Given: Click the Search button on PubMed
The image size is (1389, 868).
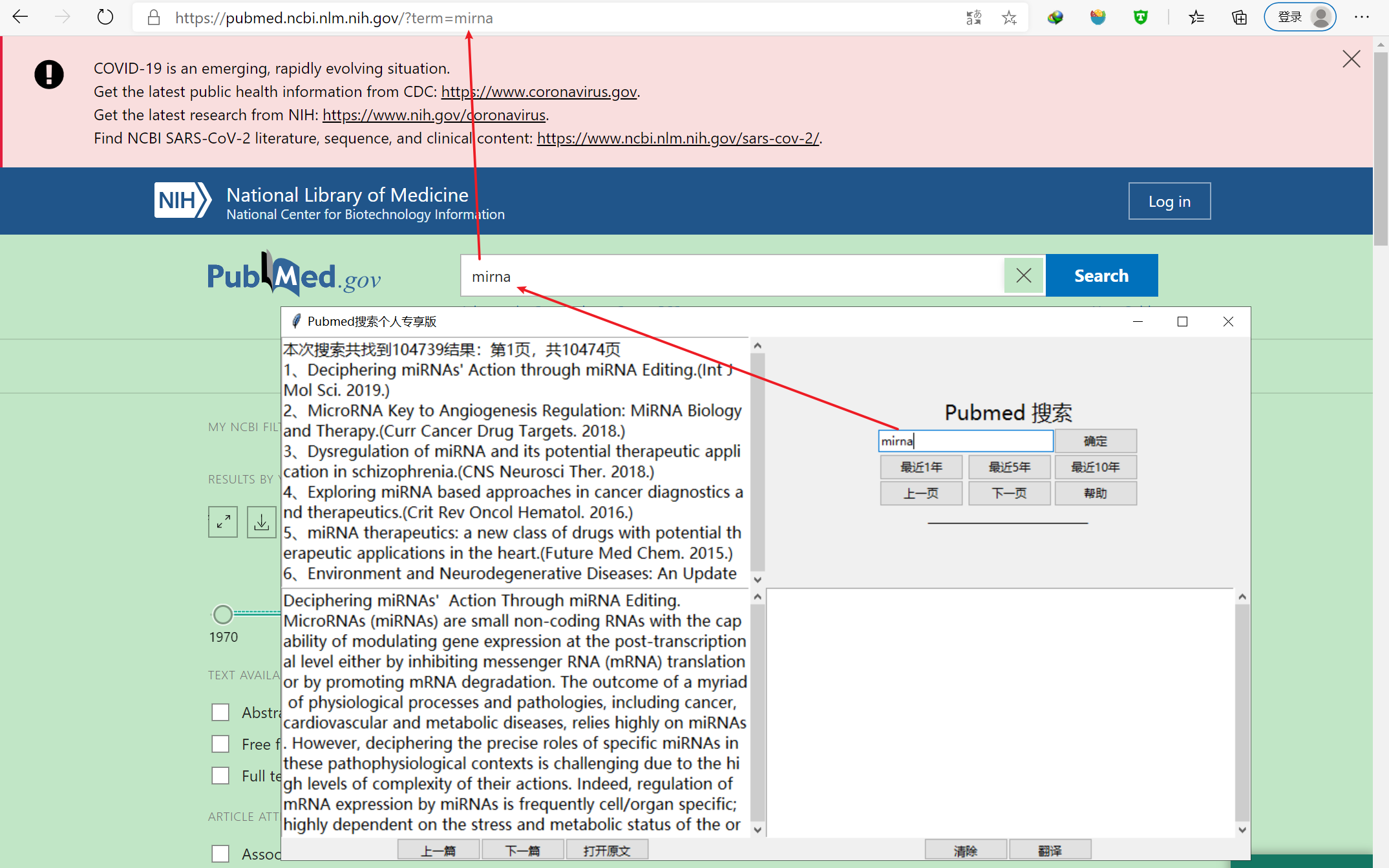Looking at the screenshot, I should pyautogui.click(x=1101, y=275).
